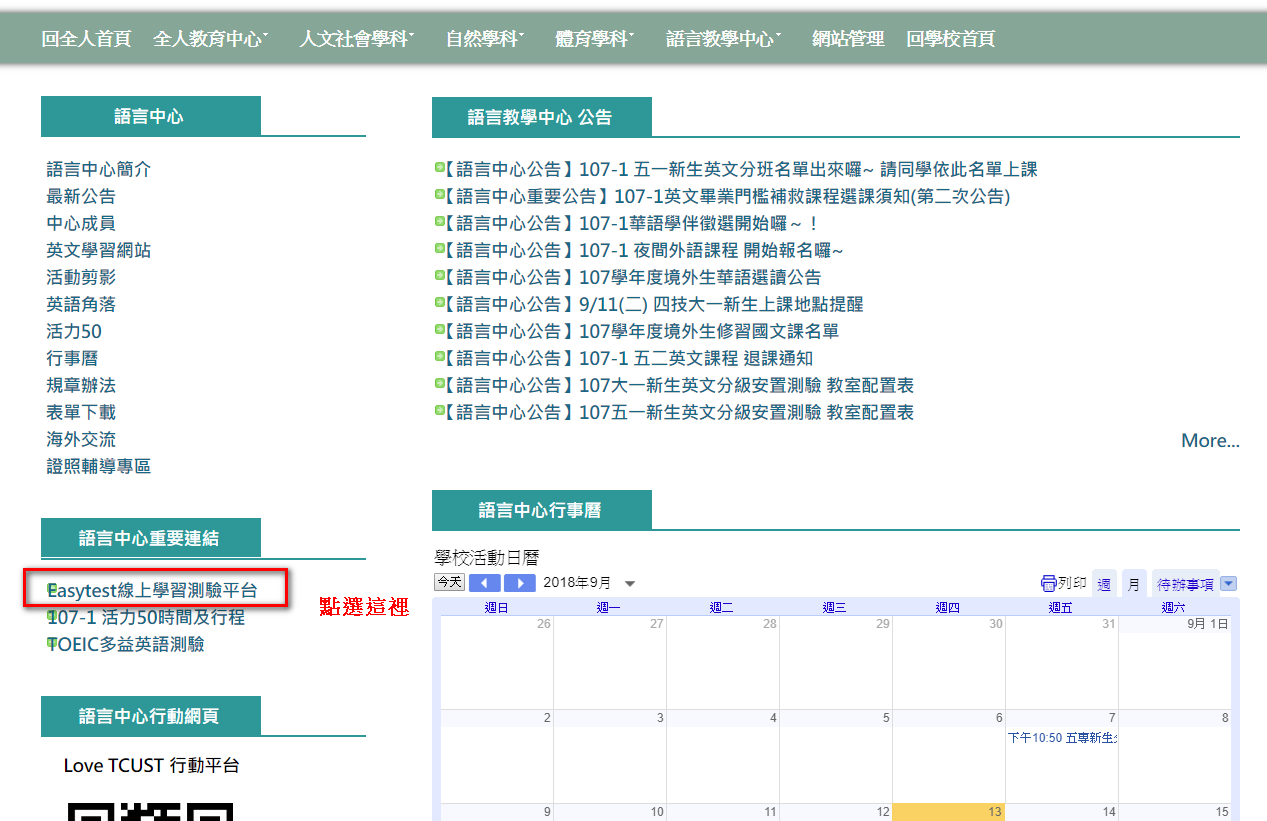Click the 今天 button in calendar
This screenshot has width=1267, height=821.
tap(449, 582)
